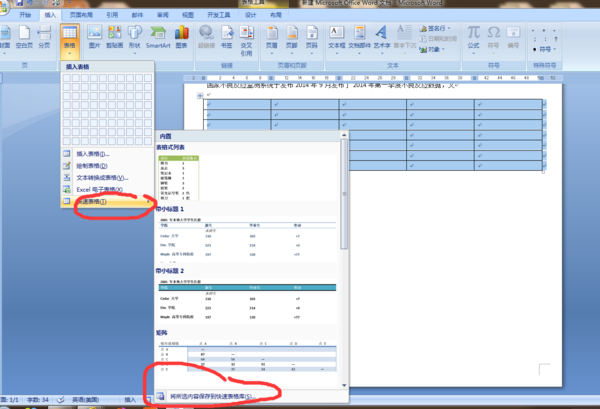Select the Excel 电子表格 menu entry
This screenshot has width=600, height=409.
[99, 189]
